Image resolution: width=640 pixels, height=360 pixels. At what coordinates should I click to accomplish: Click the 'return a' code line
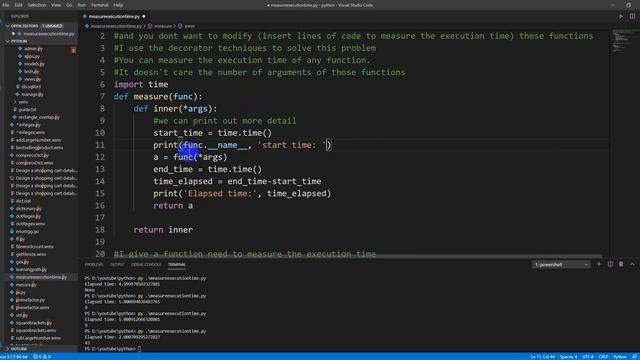click(173, 206)
